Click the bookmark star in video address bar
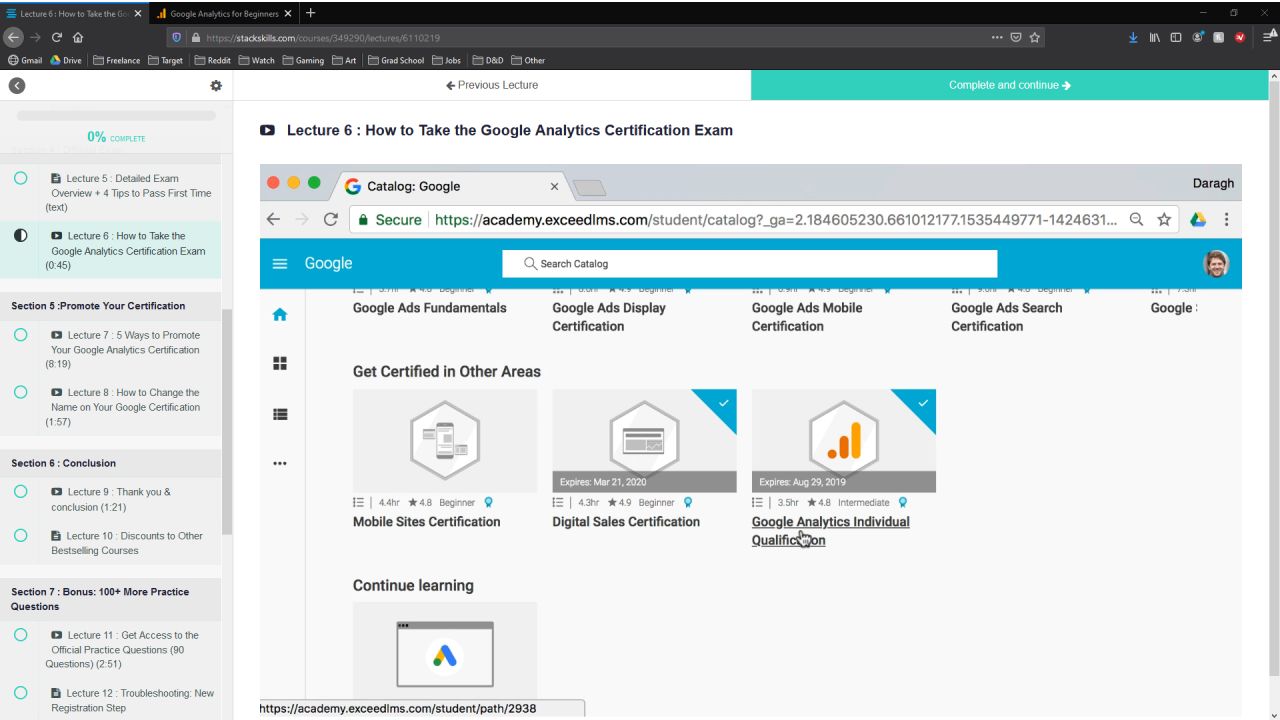Image resolution: width=1280 pixels, height=720 pixels. 1164,219
